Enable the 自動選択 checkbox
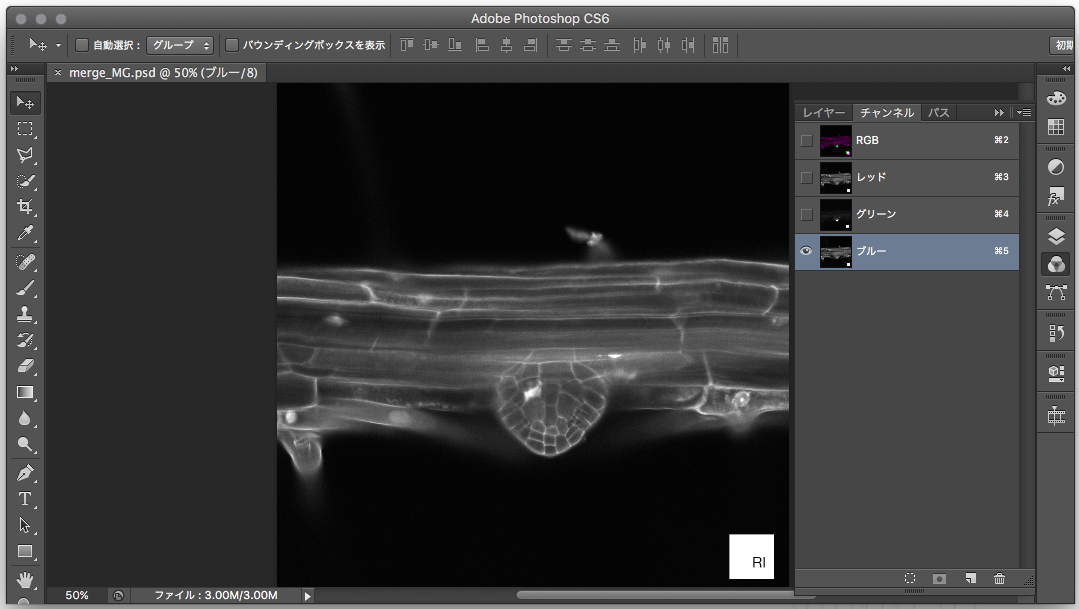This screenshot has width=1079, height=609. 83,45
